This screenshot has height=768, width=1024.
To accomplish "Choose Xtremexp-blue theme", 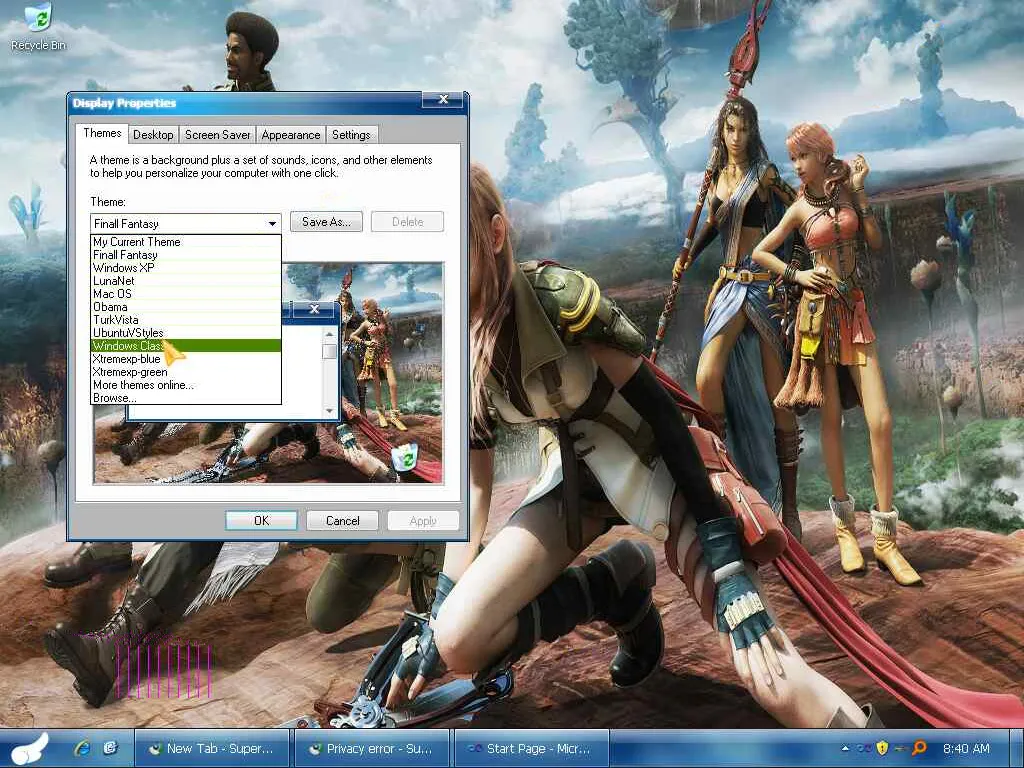I will [185, 359].
